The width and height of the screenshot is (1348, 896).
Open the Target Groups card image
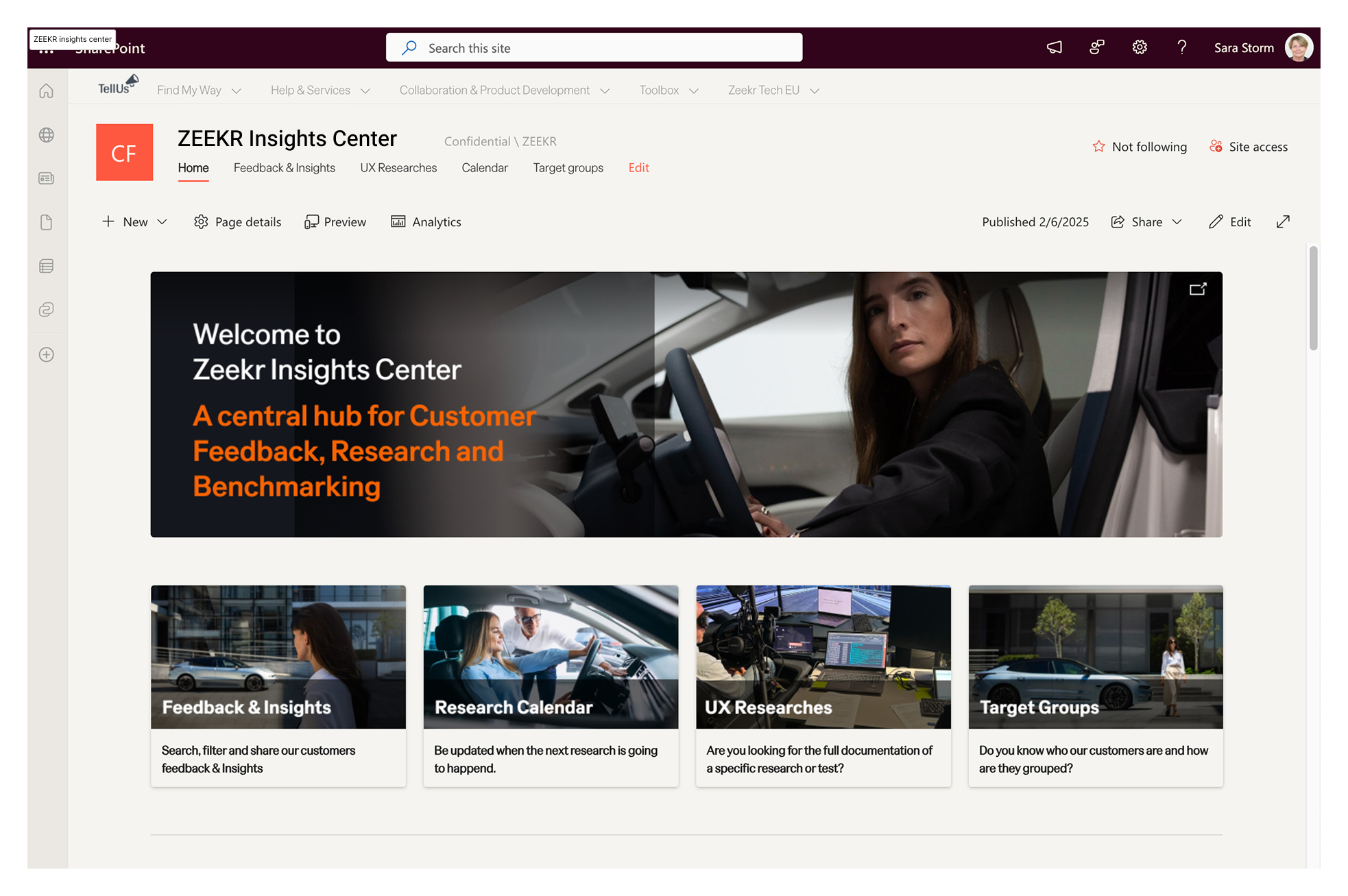(x=1096, y=657)
